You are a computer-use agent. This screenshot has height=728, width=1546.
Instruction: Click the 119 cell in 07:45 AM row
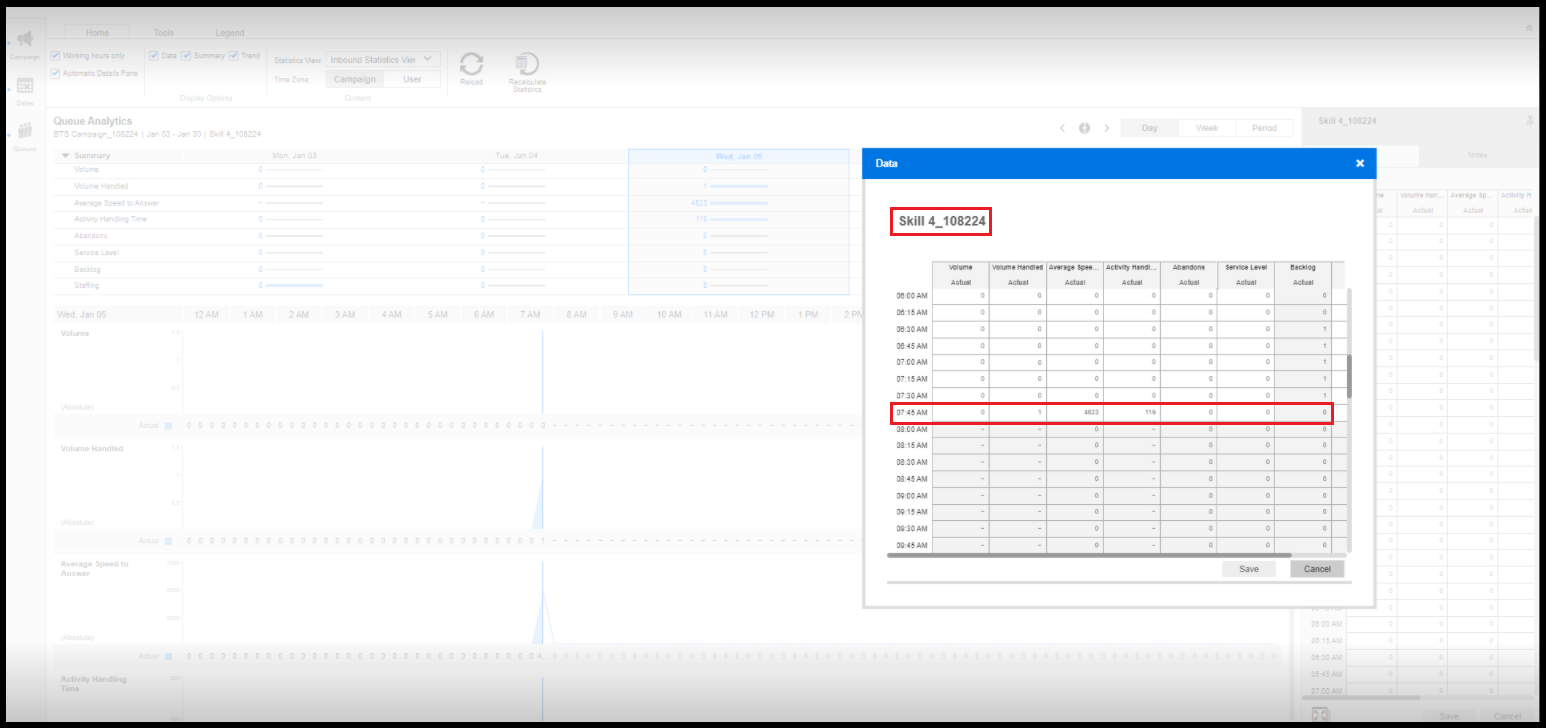(1132, 412)
